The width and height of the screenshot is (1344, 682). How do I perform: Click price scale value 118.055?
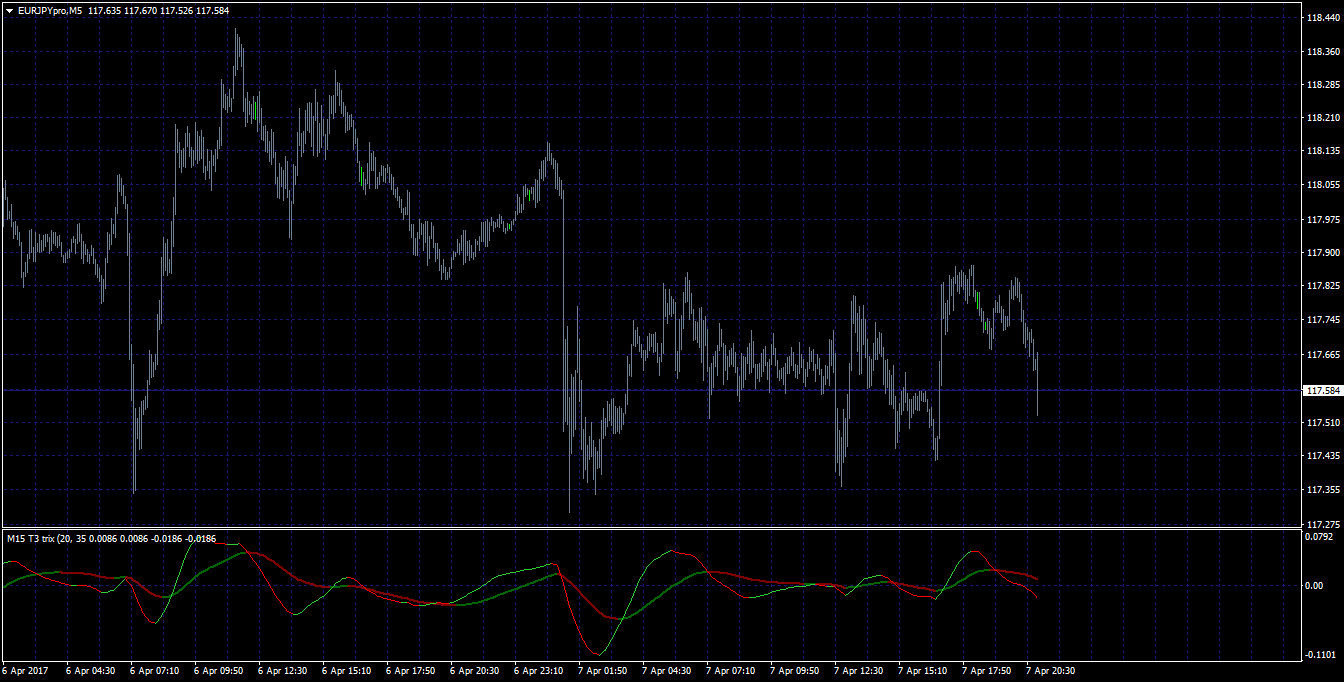coord(1322,185)
